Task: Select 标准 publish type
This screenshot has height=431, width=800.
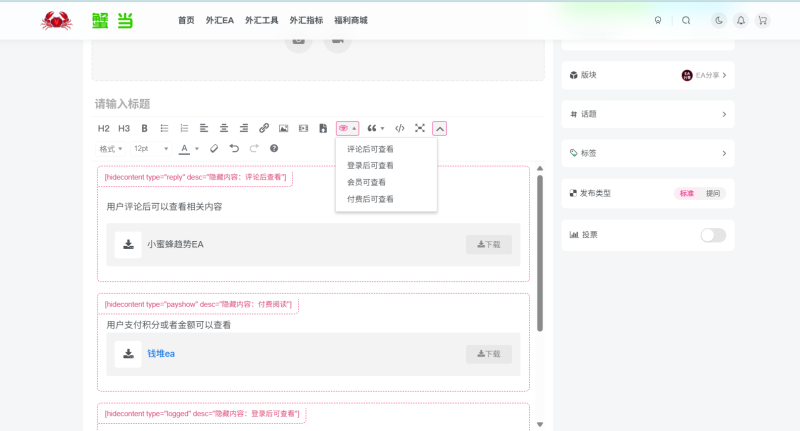Action: (x=687, y=193)
